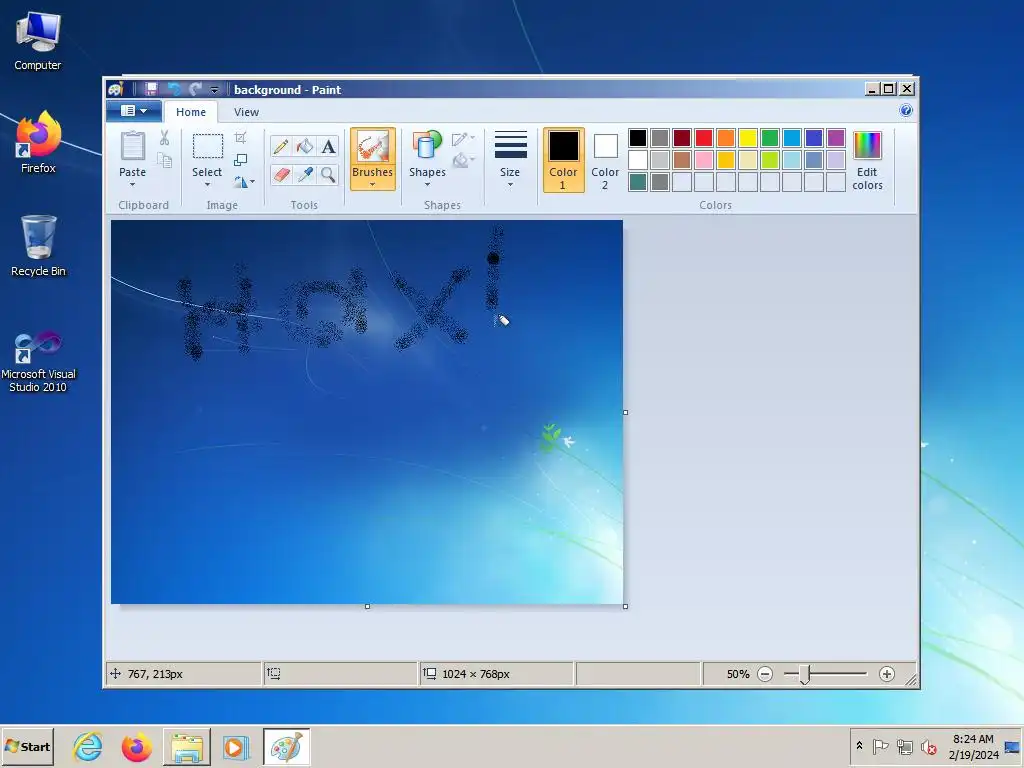1024x768 pixels.
Task: Pick the orange color swatch
Action: (726, 138)
